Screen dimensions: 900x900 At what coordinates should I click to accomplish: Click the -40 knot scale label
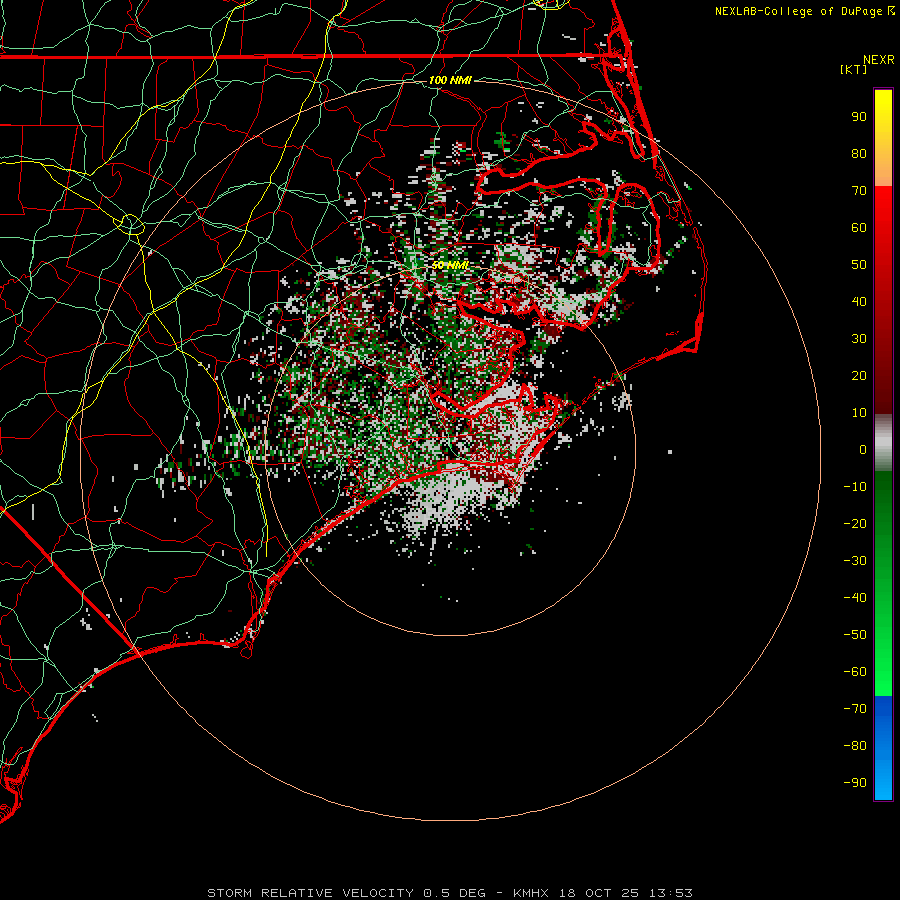tap(855, 598)
